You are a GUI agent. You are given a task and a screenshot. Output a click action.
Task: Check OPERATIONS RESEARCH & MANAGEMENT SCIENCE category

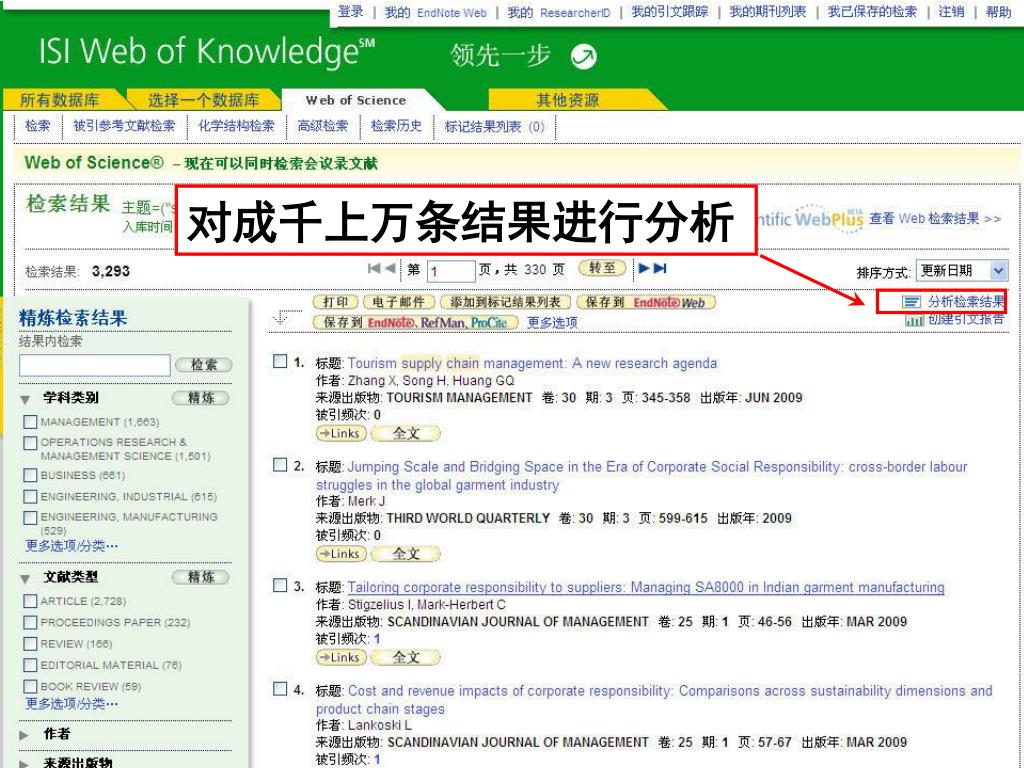(30, 443)
